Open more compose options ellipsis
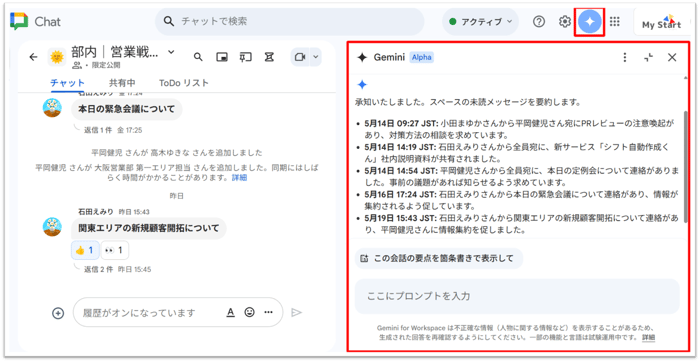 click(x=268, y=312)
